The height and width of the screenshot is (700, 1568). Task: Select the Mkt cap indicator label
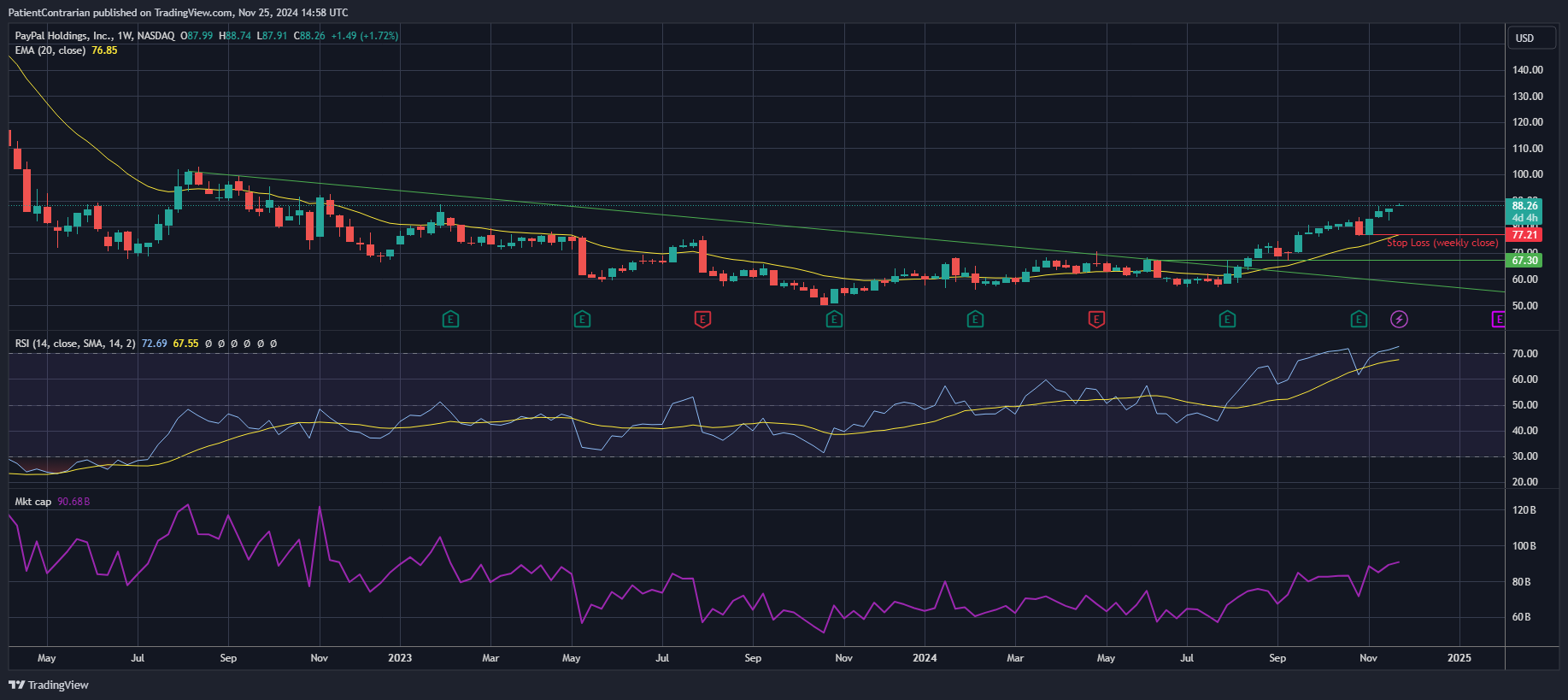33,502
